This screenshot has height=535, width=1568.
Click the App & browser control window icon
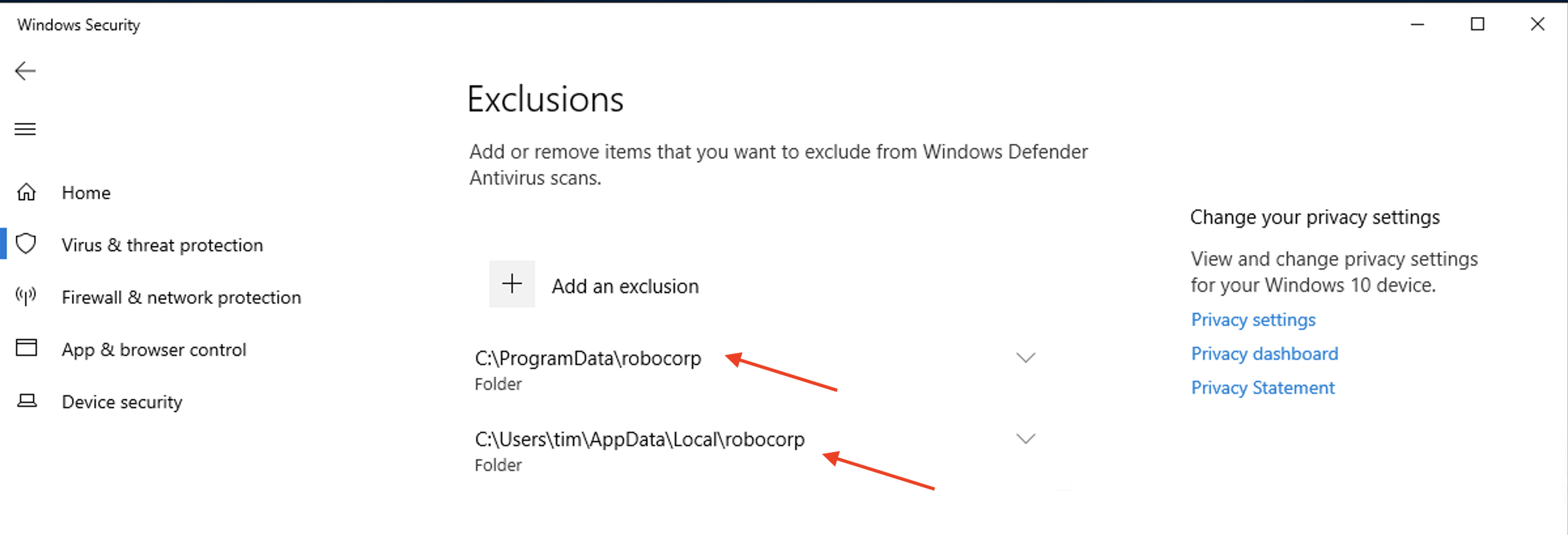click(26, 348)
